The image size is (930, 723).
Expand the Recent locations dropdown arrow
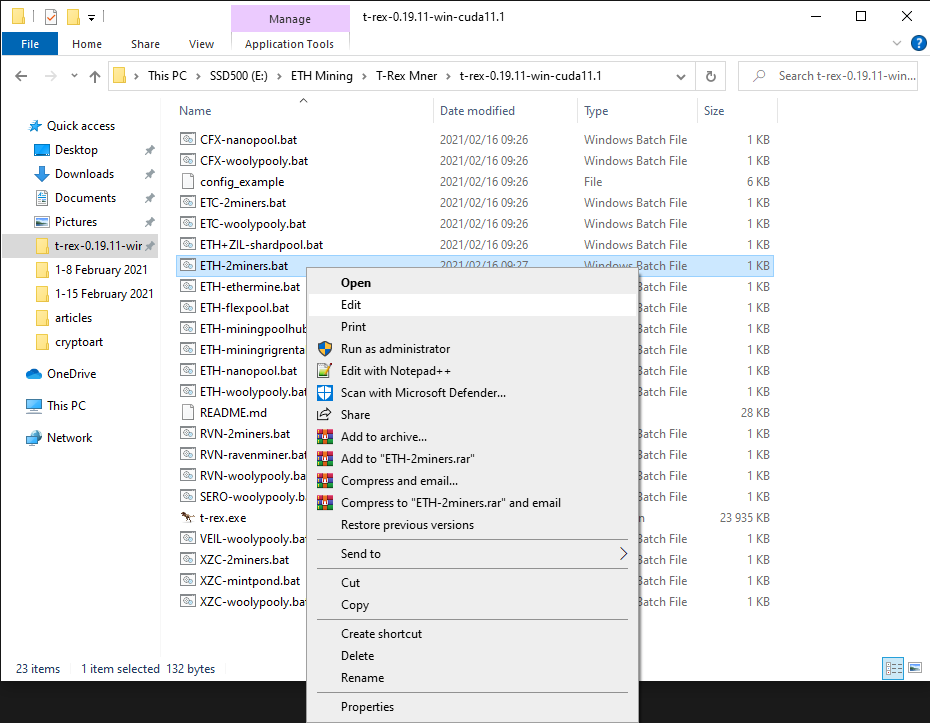coord(74,76)
